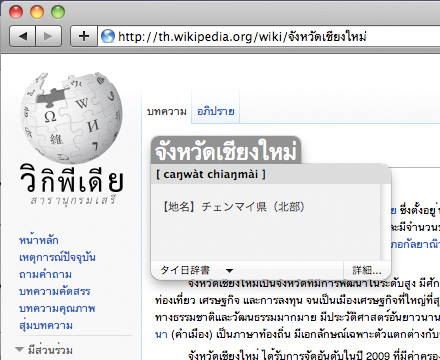Image resolution: width=440 pixels, height=360 pixels.
Task: Open the หน้าหลัก sidebar link
Action: tap(39, 240)
